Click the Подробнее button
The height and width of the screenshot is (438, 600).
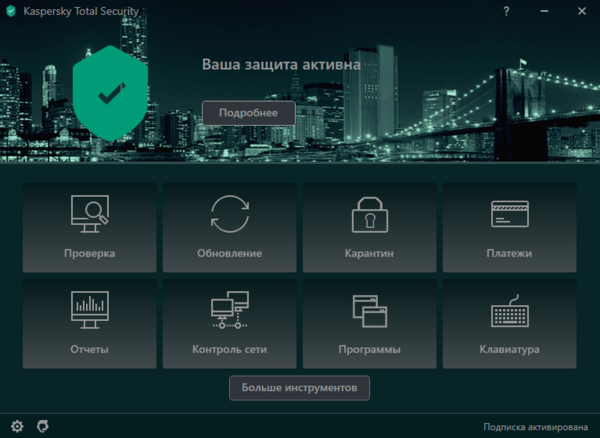(x=249, y=113)
